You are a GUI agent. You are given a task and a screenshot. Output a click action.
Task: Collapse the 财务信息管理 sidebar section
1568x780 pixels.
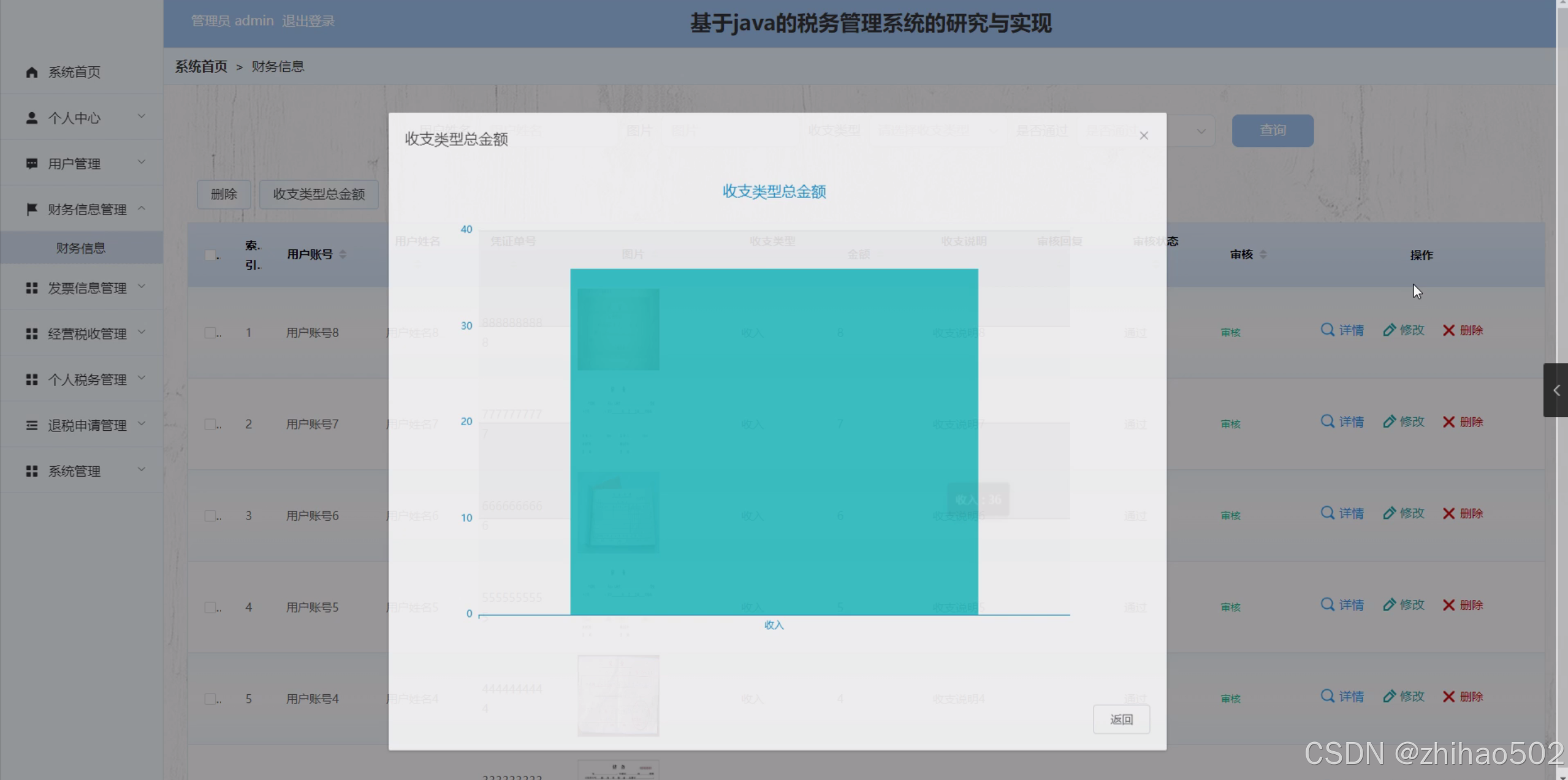[86, 210]
